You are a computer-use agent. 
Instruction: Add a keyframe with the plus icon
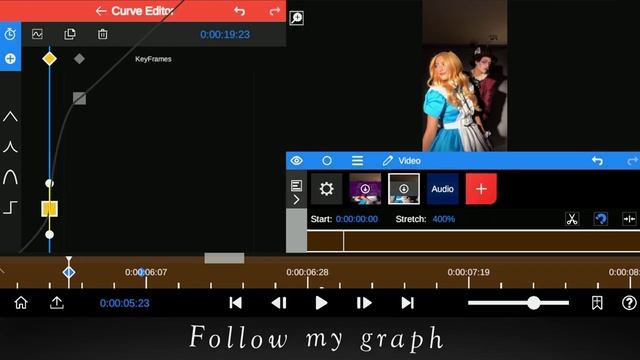point(10,58)
